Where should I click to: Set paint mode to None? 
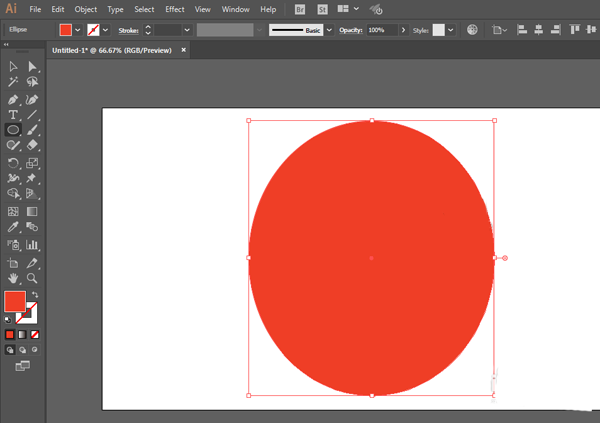click(x=35, y=334)
